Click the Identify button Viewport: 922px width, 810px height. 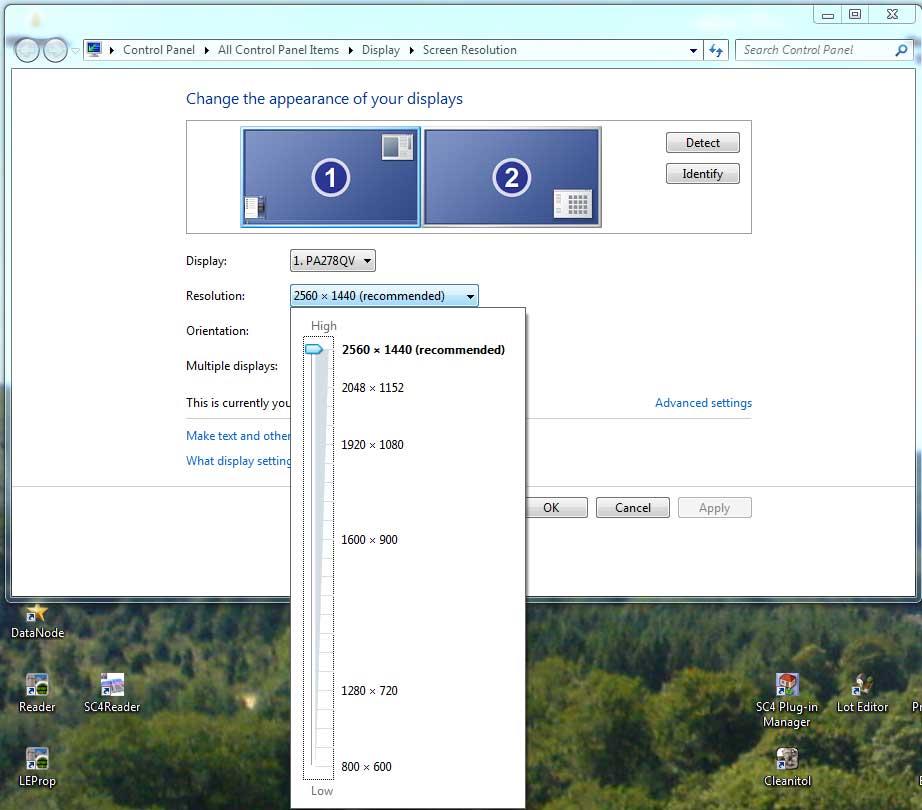click(703, 174)
